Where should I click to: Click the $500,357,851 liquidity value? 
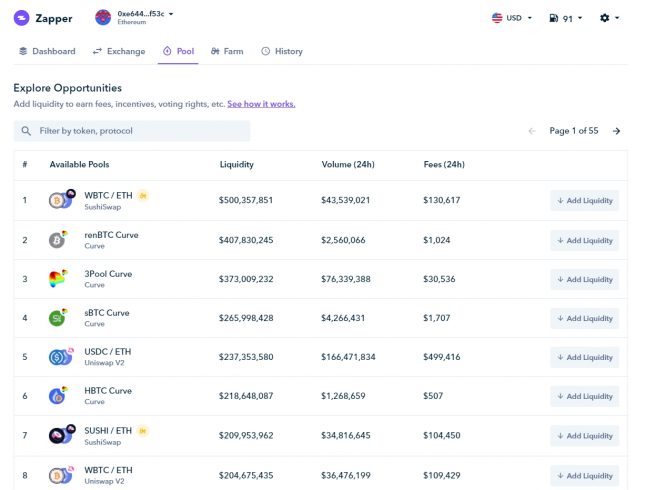click(x=246, y=200)
